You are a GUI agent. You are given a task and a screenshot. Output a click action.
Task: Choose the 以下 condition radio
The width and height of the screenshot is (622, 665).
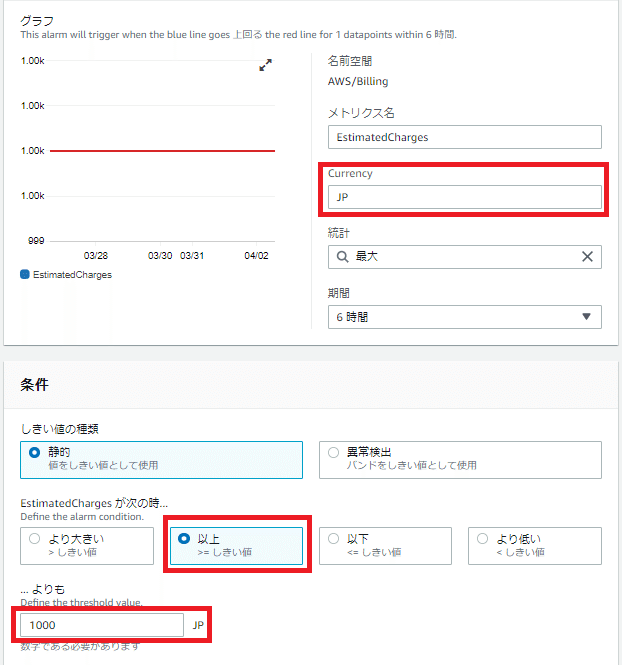[334, 539]
